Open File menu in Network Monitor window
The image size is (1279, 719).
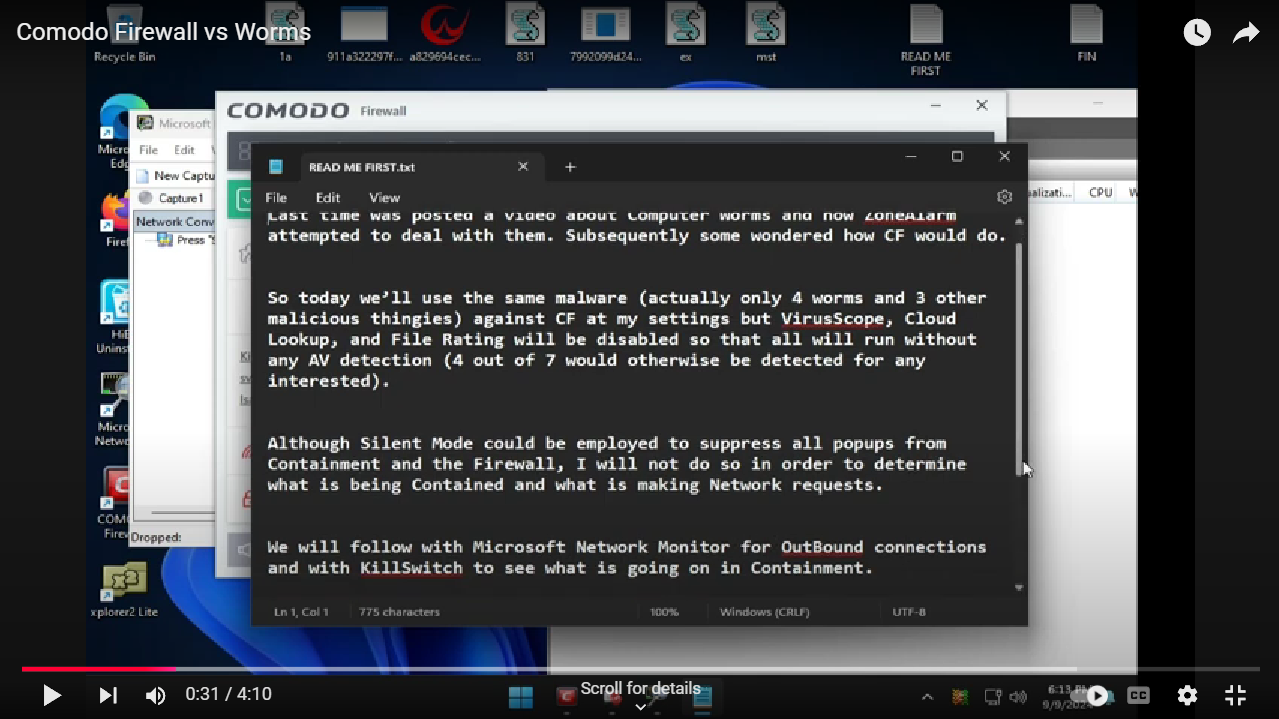(148, 150)
